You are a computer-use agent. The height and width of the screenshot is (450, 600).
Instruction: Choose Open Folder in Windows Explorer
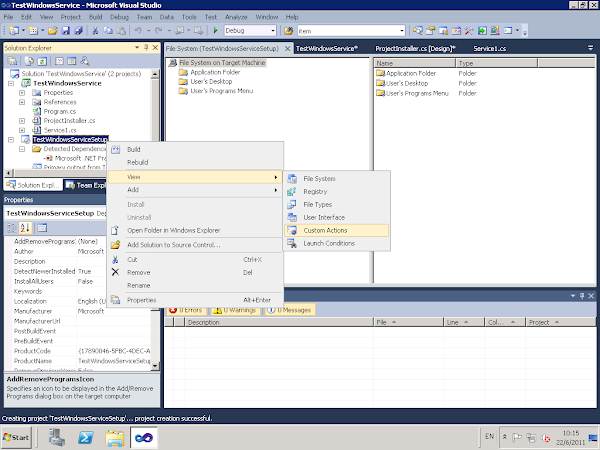pyautogui.click(x=196, y=230)
